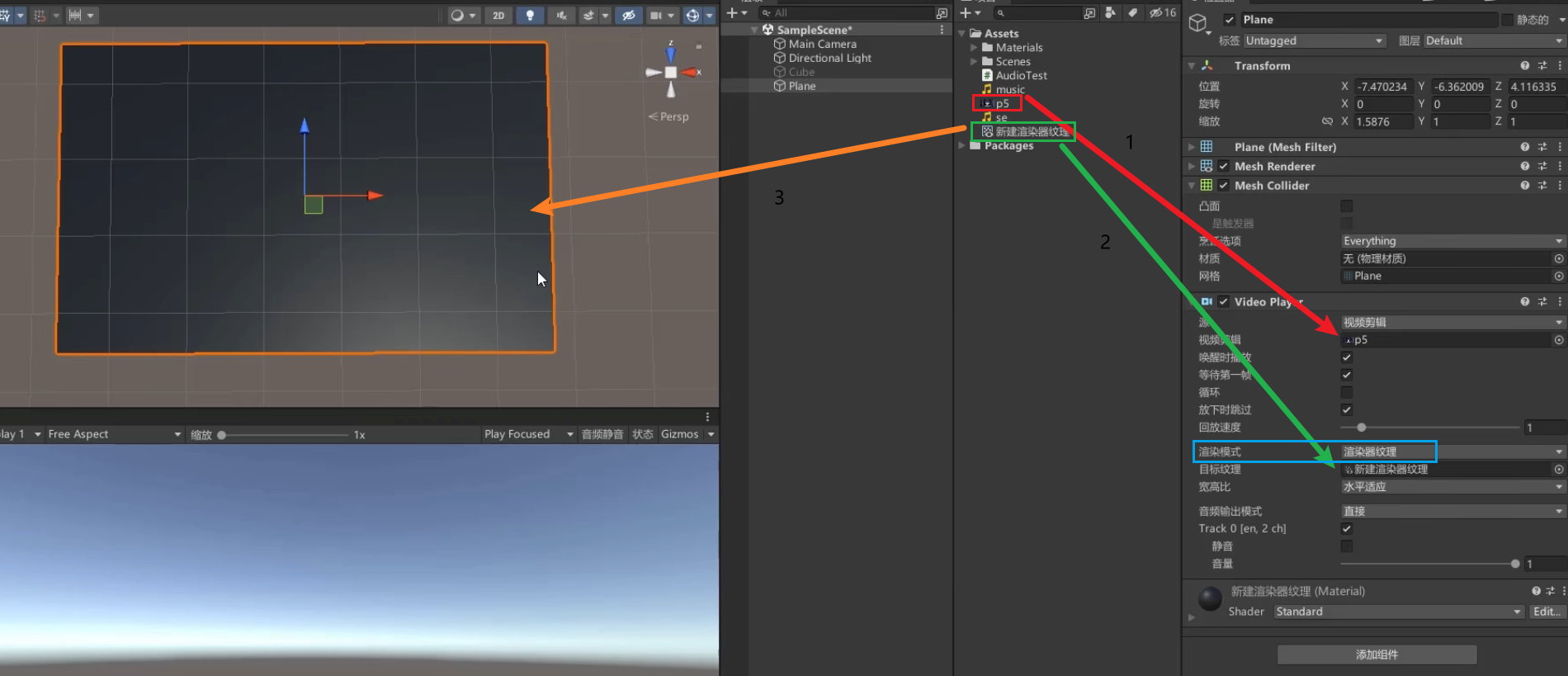Open Transform component help icon
1568x676 pixels.
[1524, 66]
